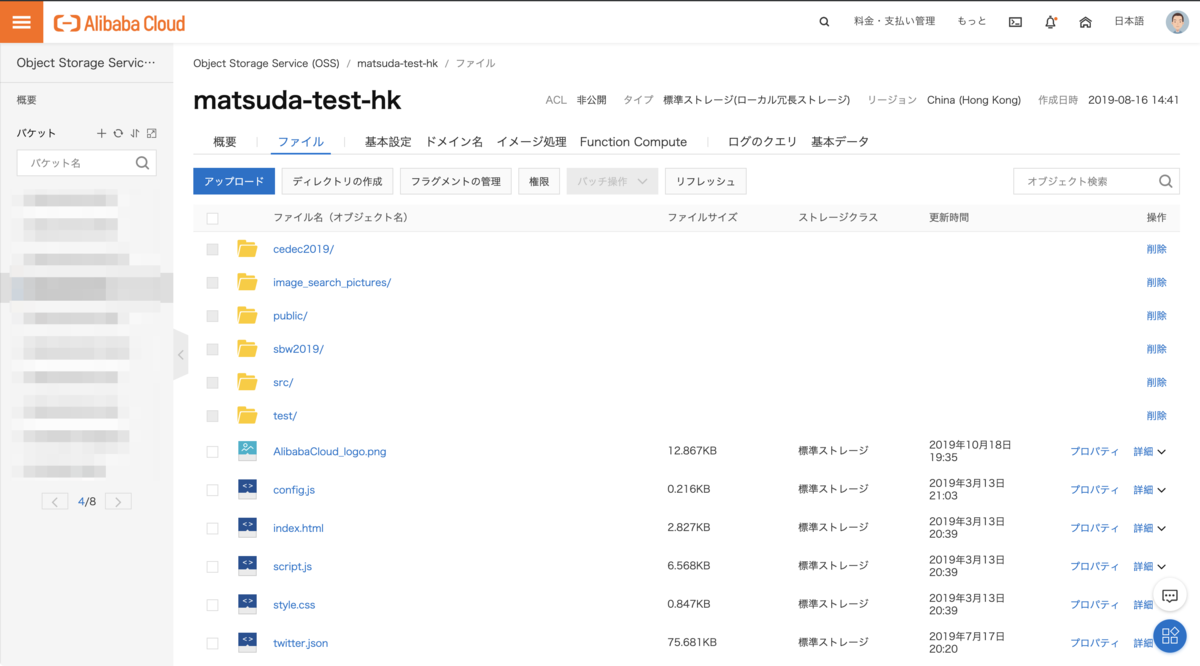This screenshot has height=666, width=1200.
Task: Click the plus icon to create bucket
Action: 101,133
